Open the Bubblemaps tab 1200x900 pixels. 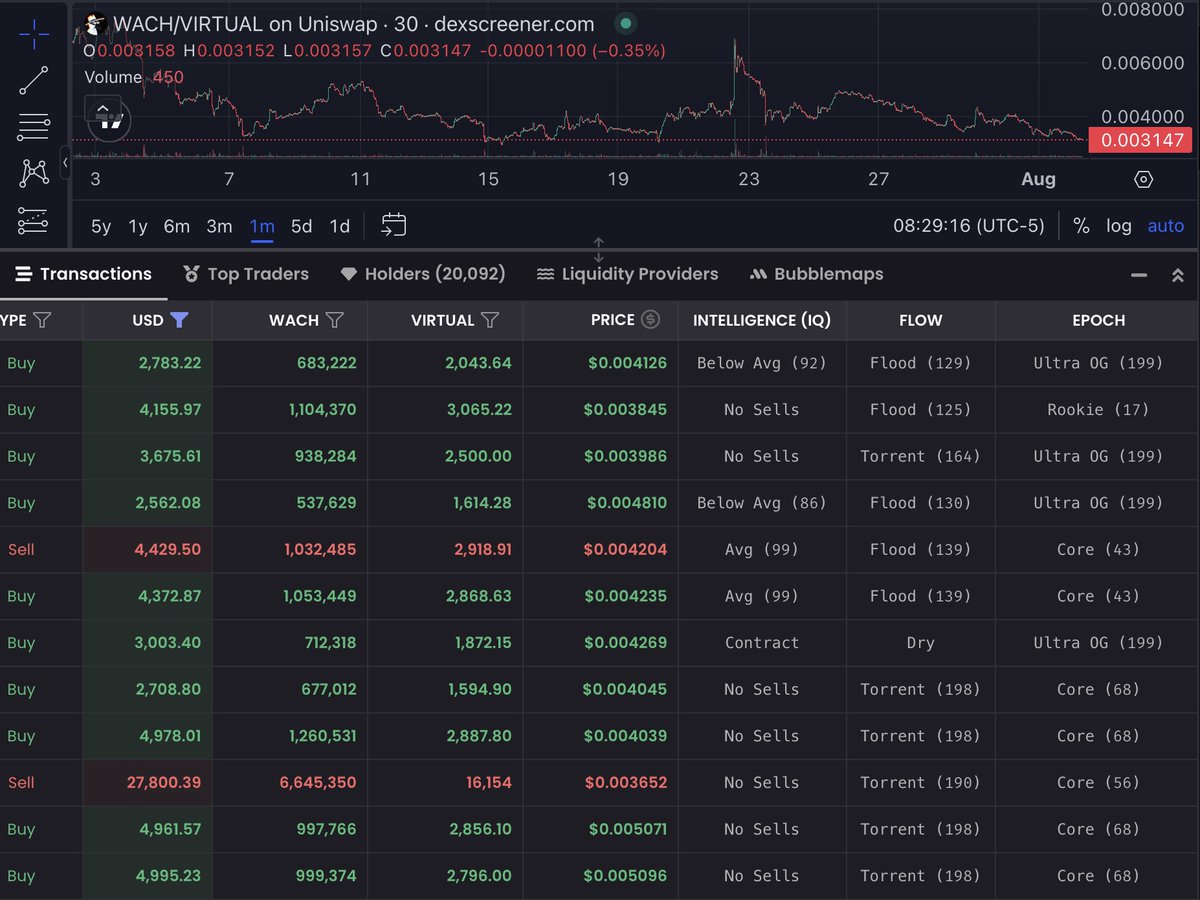pos(816,274)
